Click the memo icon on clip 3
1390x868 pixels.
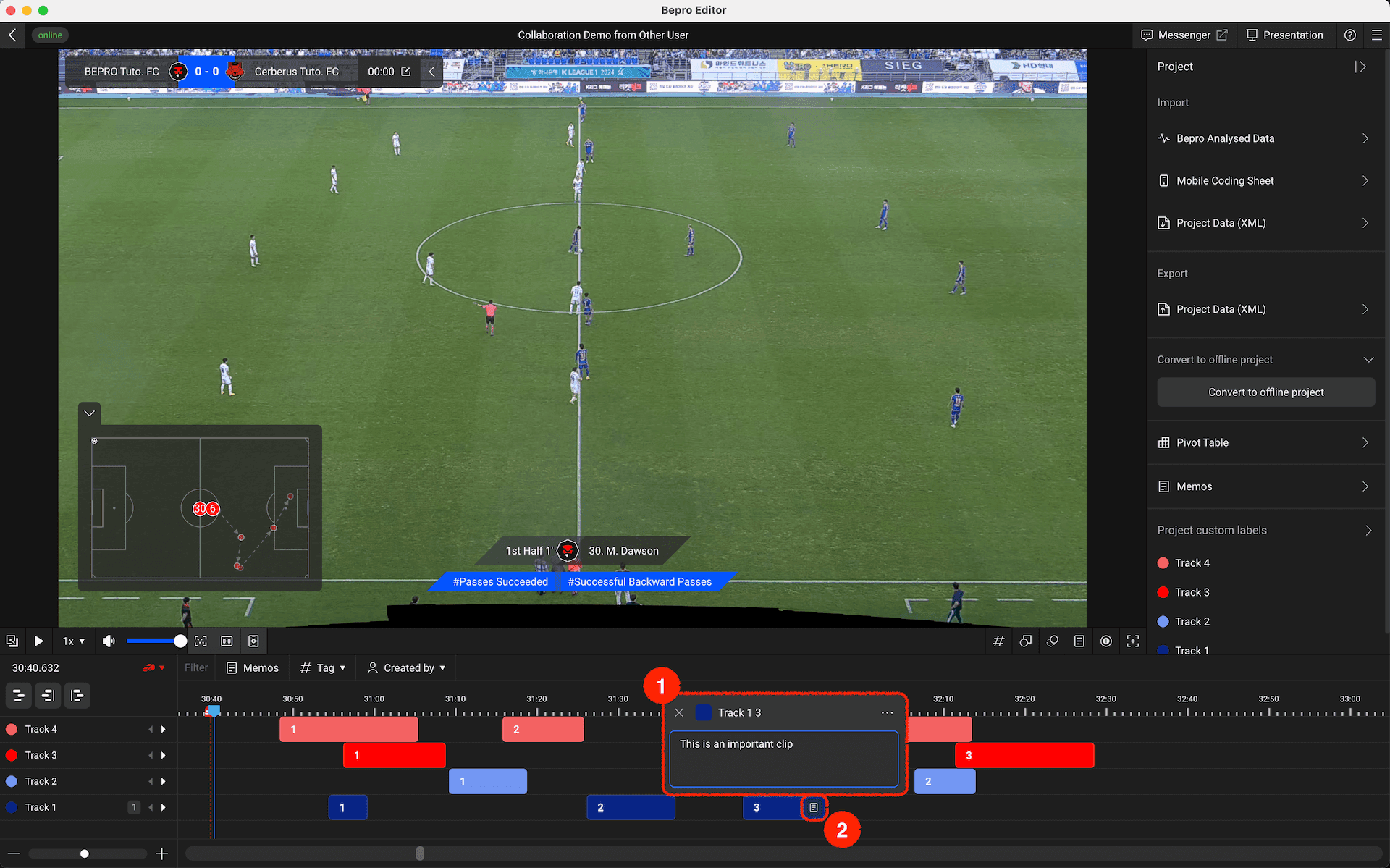coord(814,807)
